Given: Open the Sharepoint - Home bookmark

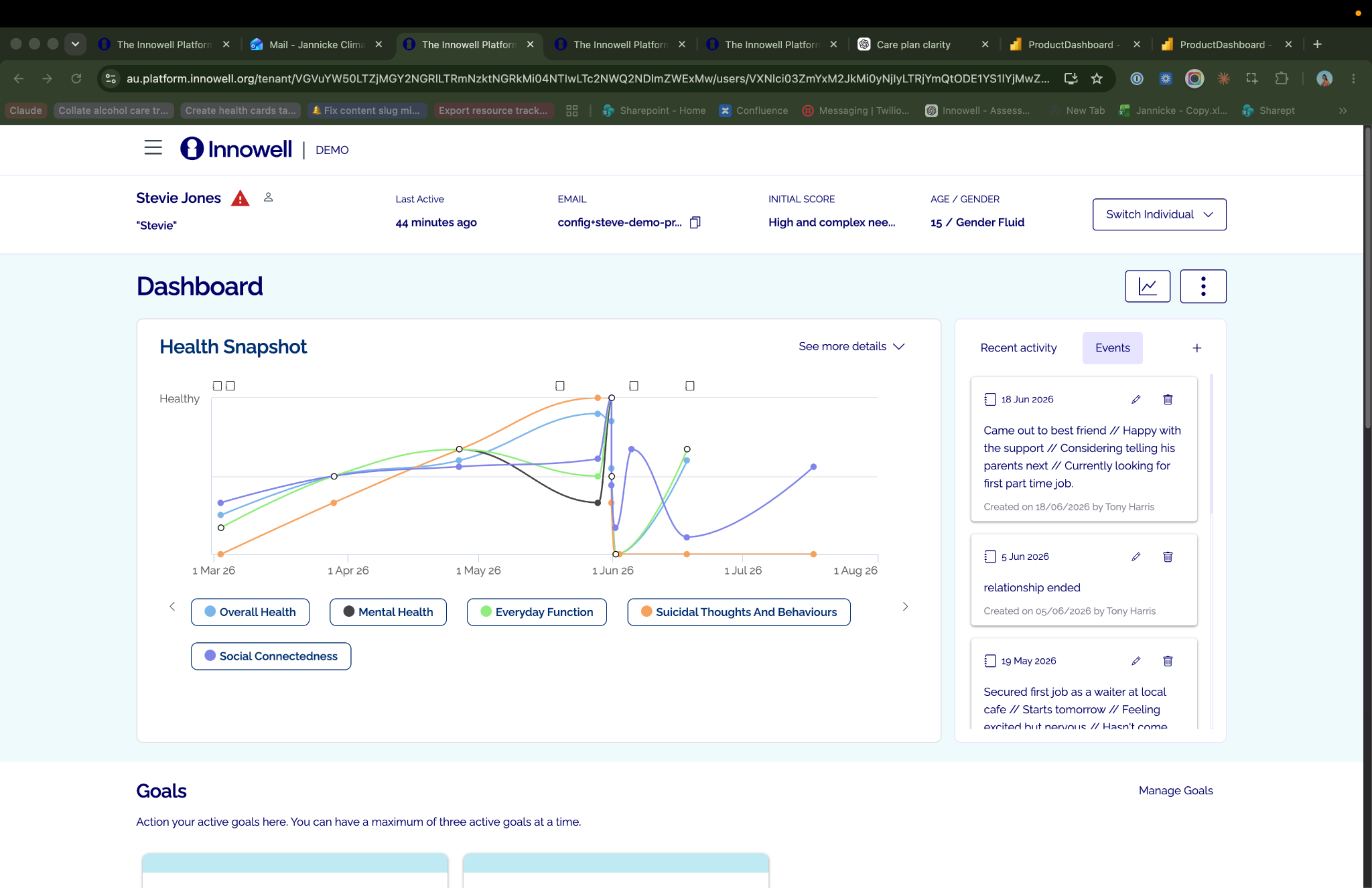Looking at the screenshot, I should [654, 111].
